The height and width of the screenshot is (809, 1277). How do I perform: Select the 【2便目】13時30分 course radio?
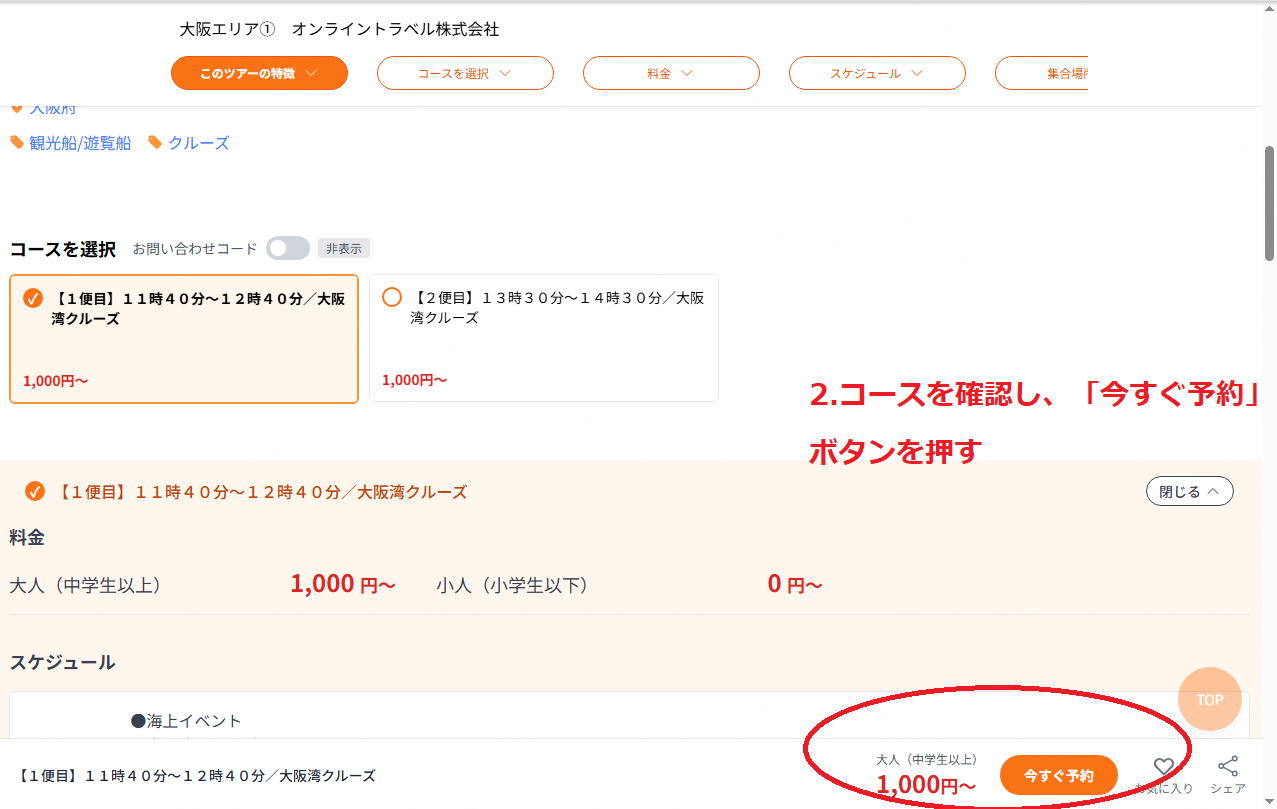392,297
